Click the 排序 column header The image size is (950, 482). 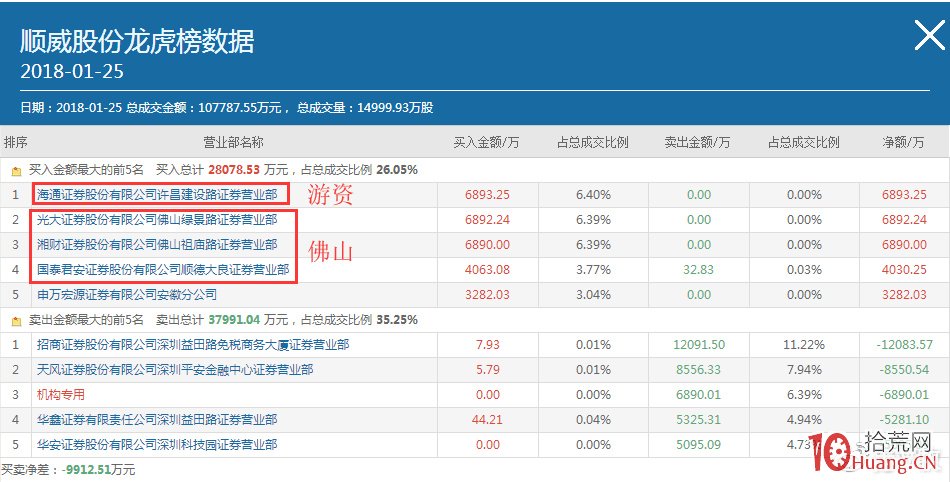(x=16, y=142)
